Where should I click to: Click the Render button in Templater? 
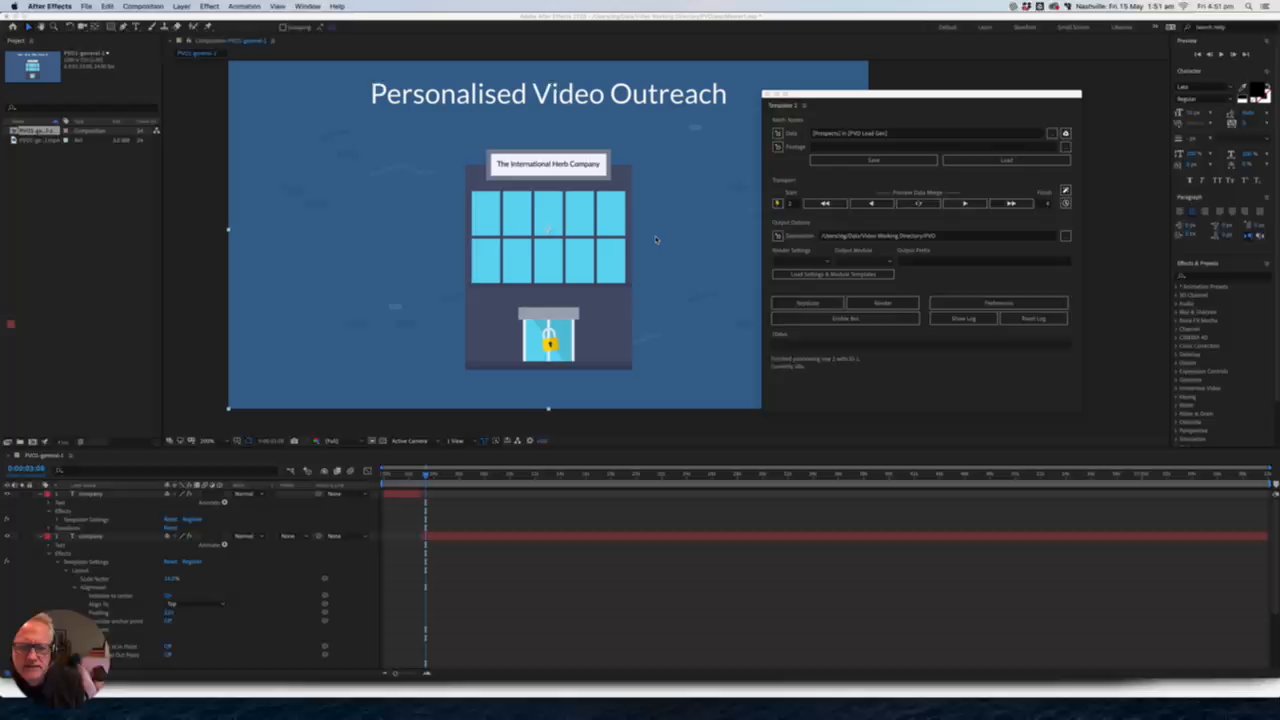(x=883, y=303)
